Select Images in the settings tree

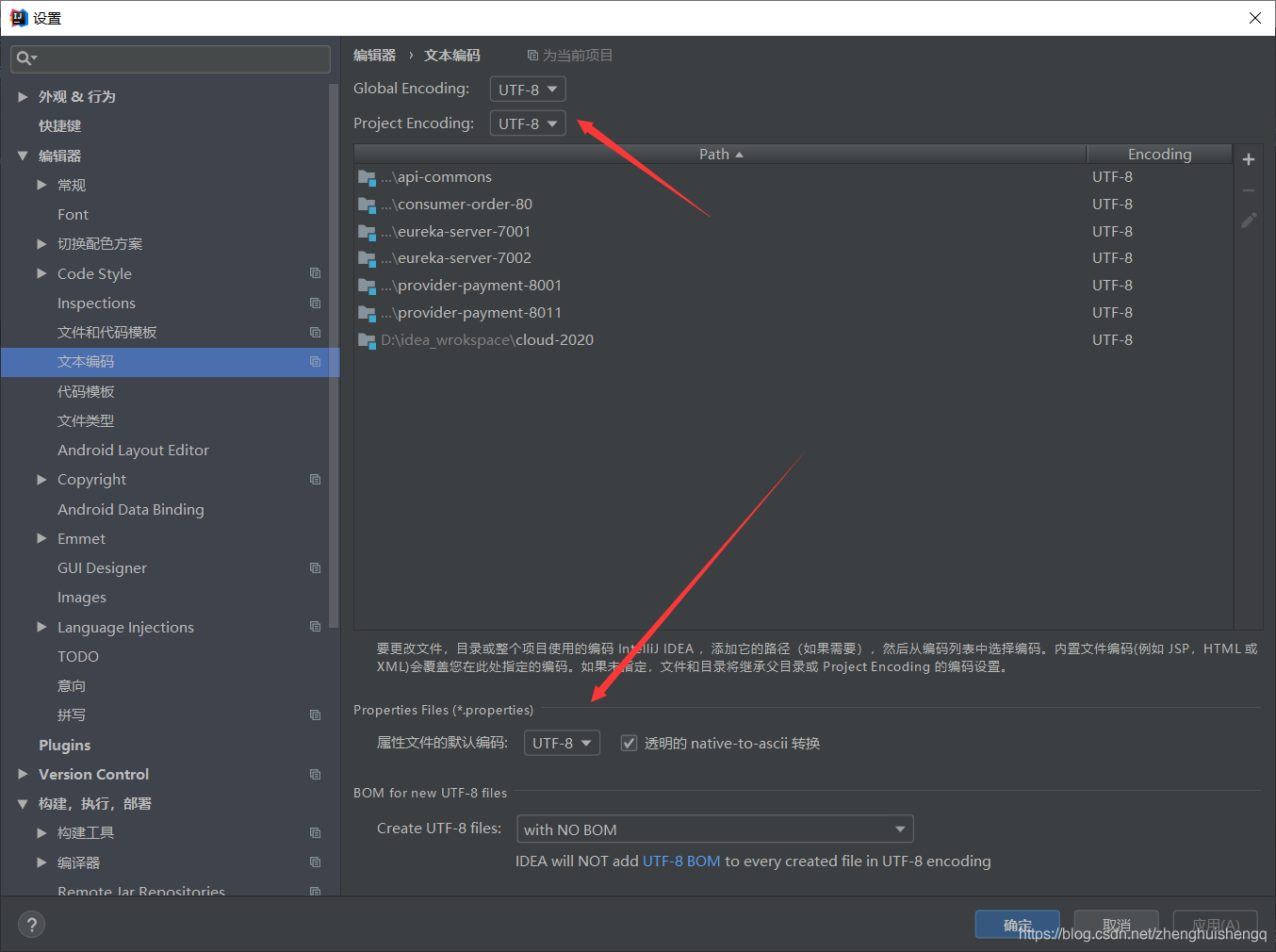81,598
